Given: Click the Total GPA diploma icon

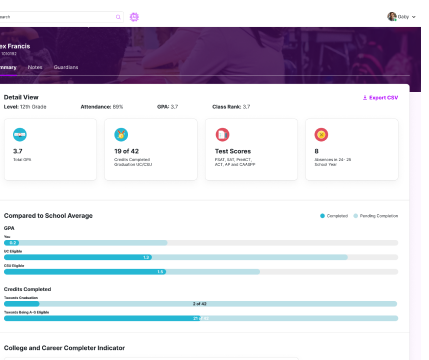Looking at the screenshot, I should tap(20, 135).
